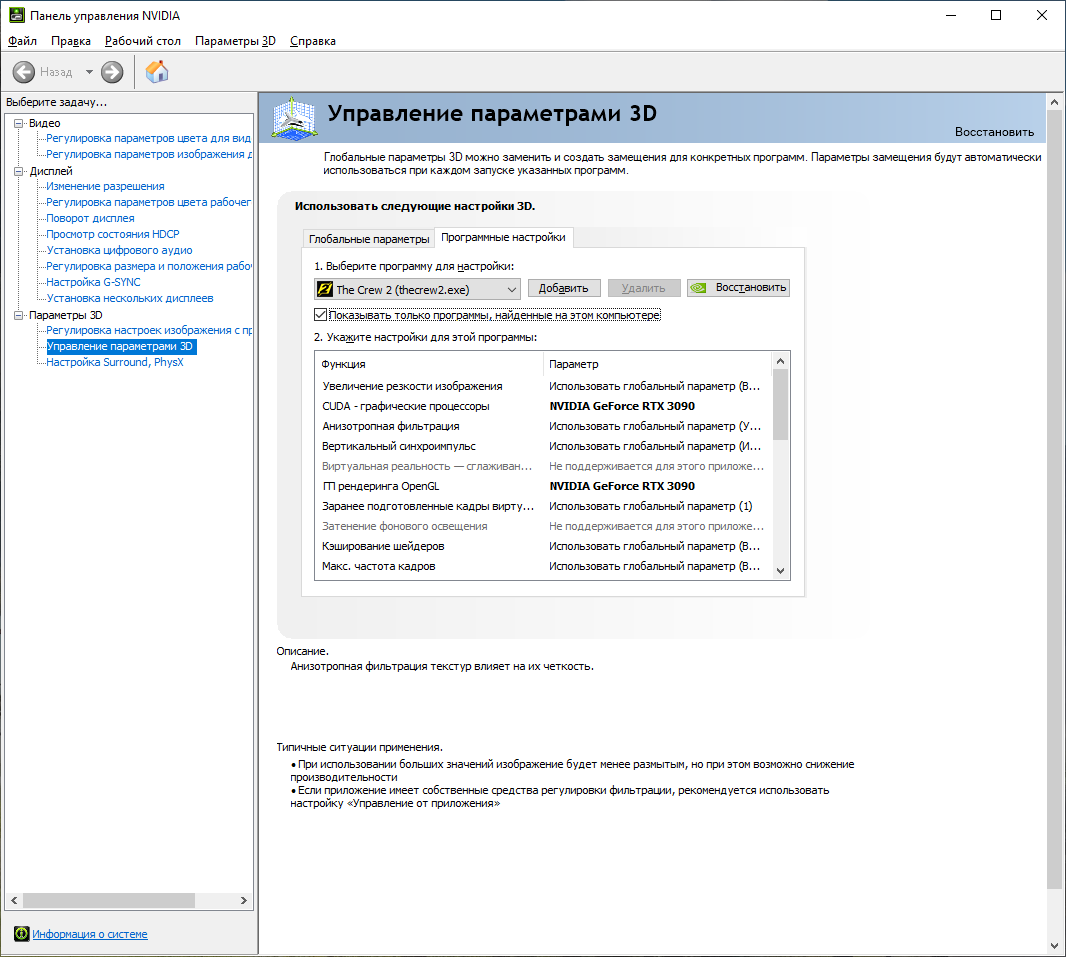
Task: Open the Справка menu
Action: [313, 41]
